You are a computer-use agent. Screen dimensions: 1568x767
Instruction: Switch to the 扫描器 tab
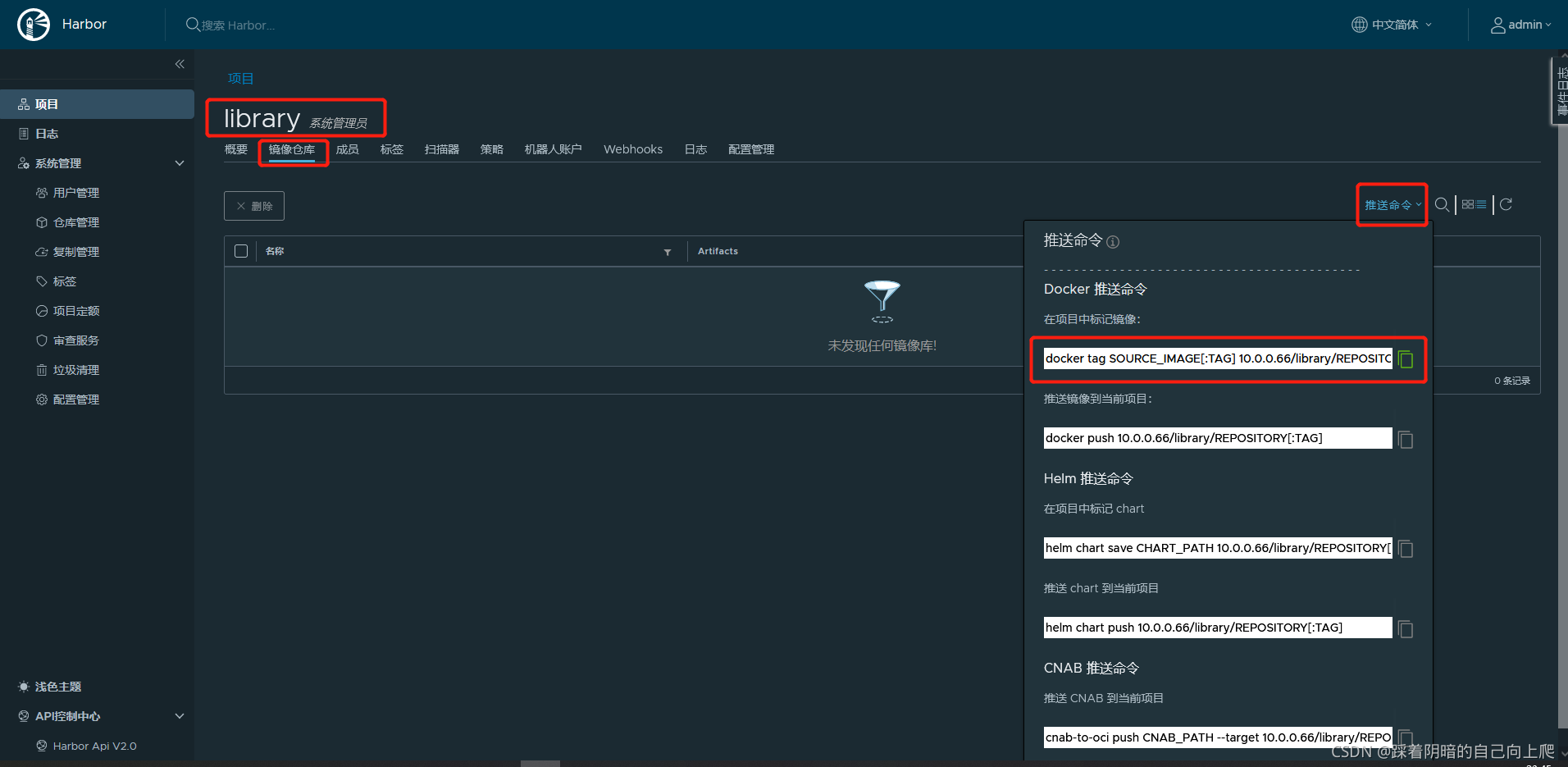tap(442, 149)
